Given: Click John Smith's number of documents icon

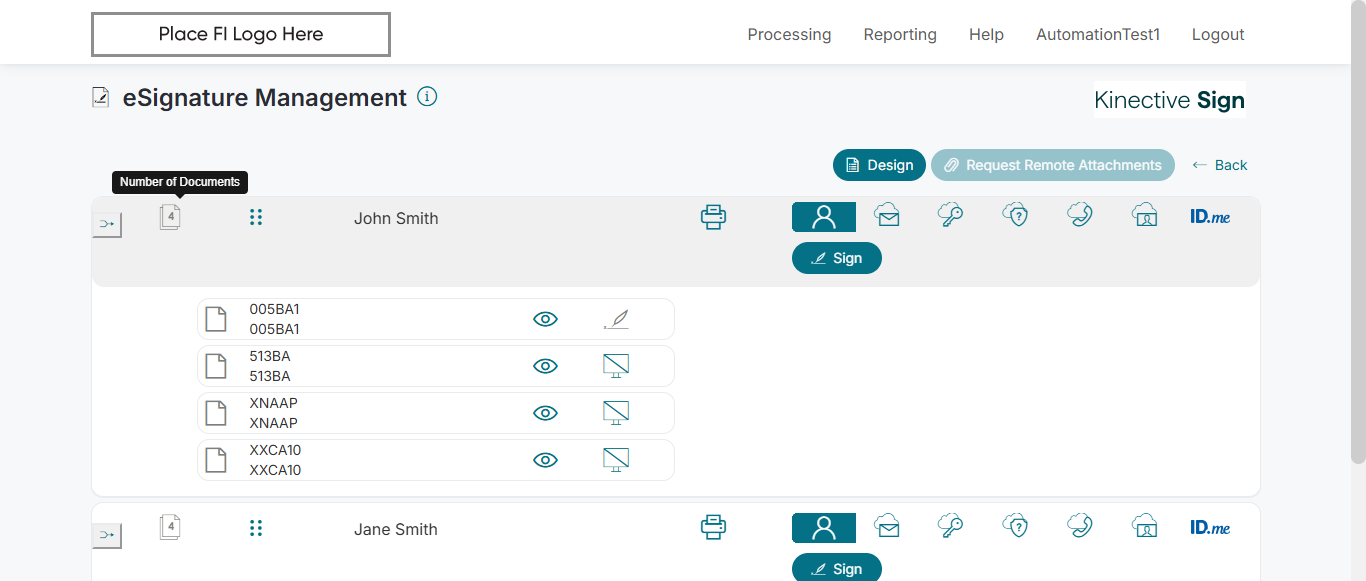Looking at the screenshot, I should [170, 217].
